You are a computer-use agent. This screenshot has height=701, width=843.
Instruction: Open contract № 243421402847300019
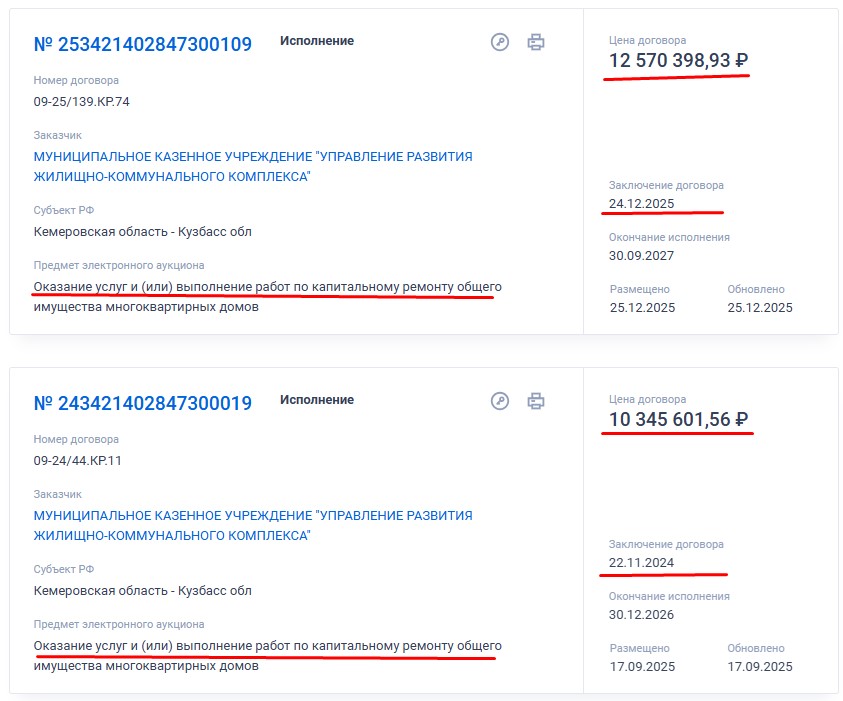pos(142,403)
